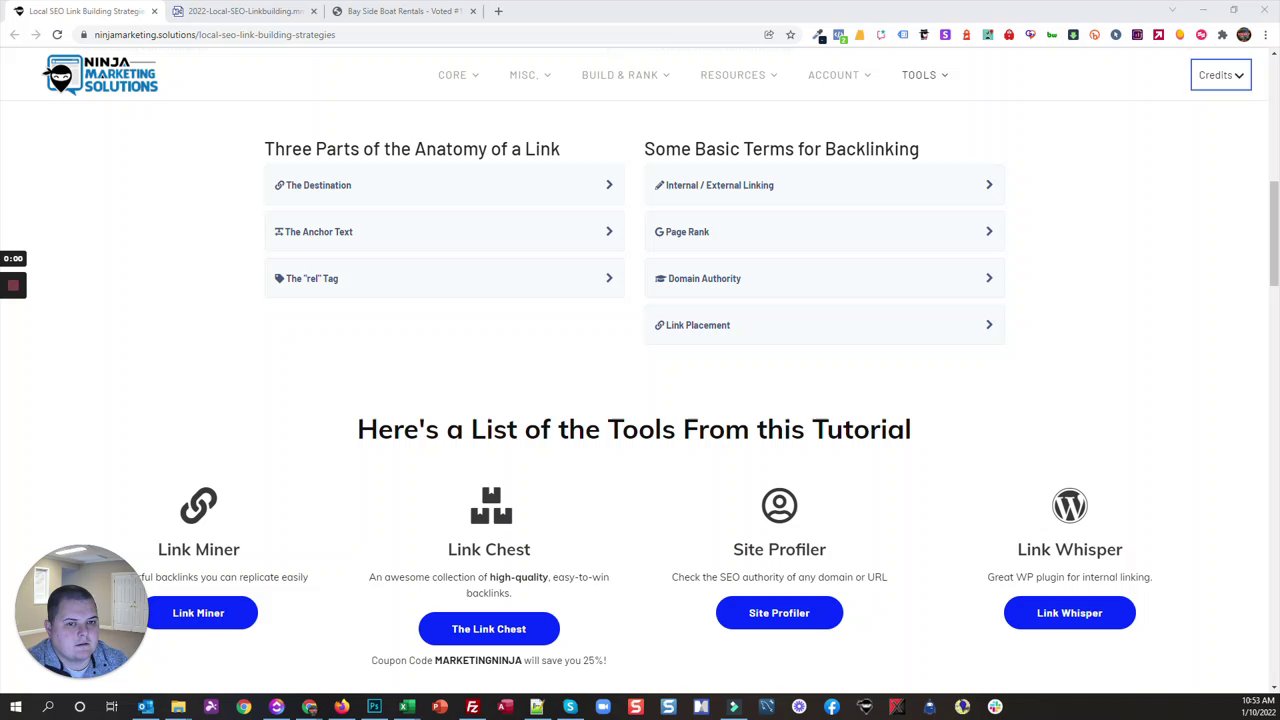Close the Bay Side Boat Rentals tab
The height and width of the screenshot is (720, 1280).
pyautogui.click(x=473, y=11)
